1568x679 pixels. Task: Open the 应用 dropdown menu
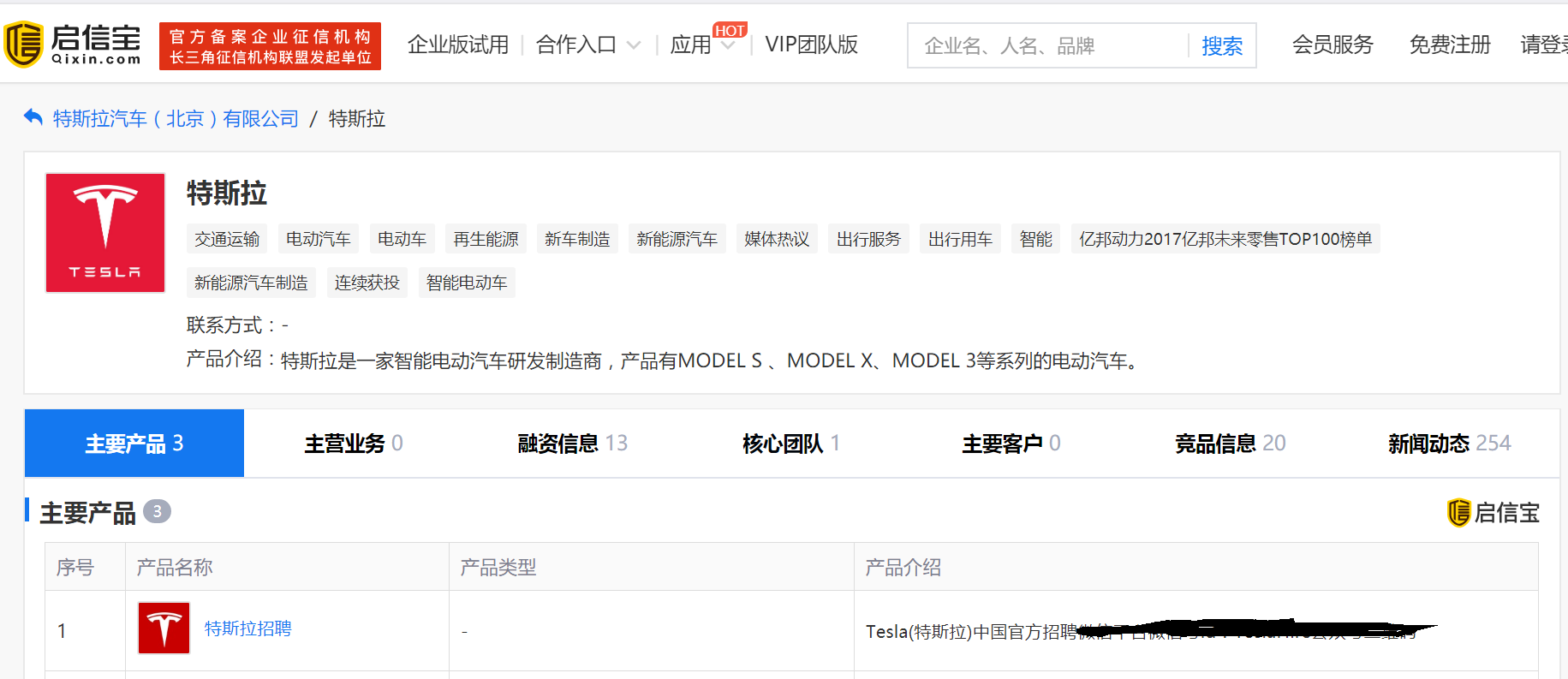pos(702,45)
